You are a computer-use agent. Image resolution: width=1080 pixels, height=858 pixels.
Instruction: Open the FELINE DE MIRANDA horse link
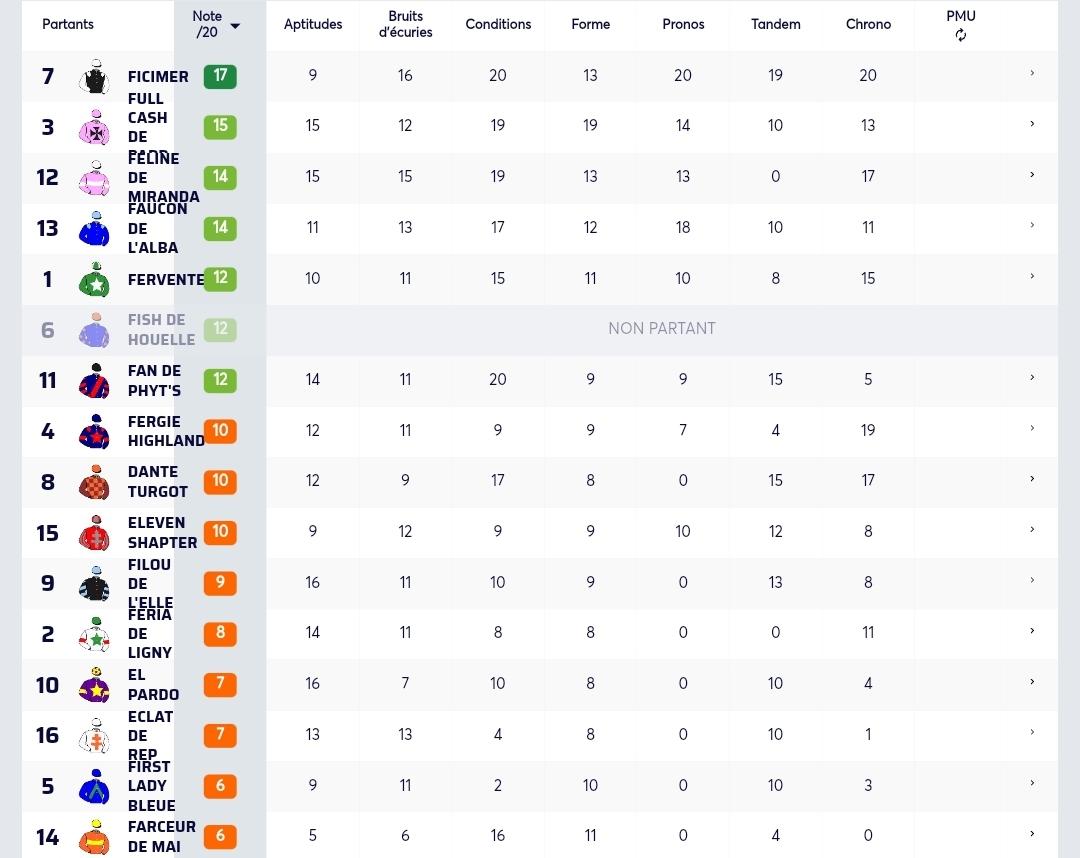click(163, 178)
